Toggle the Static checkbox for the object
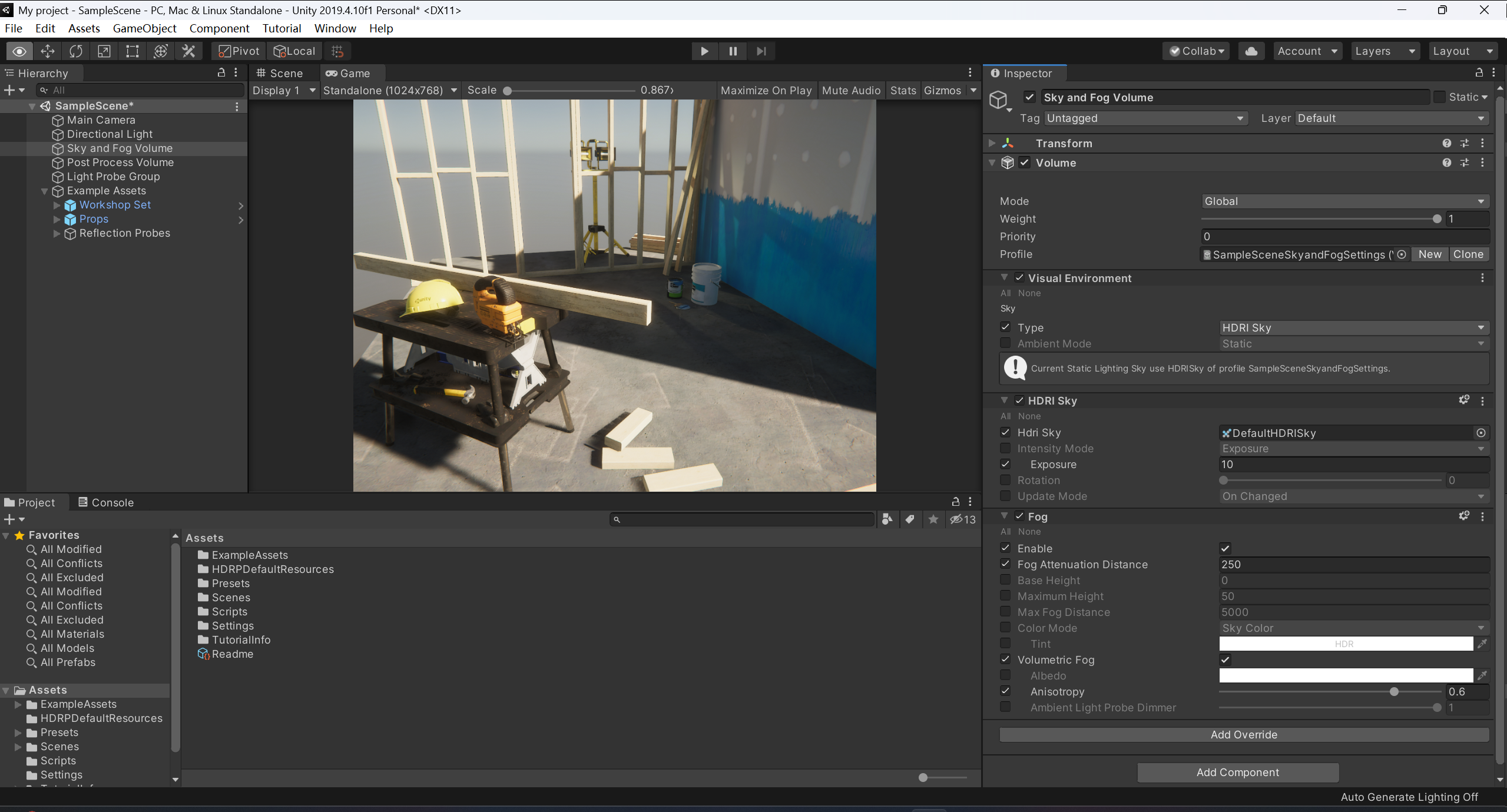The image size is (1507, 812). pos(1439,97)
